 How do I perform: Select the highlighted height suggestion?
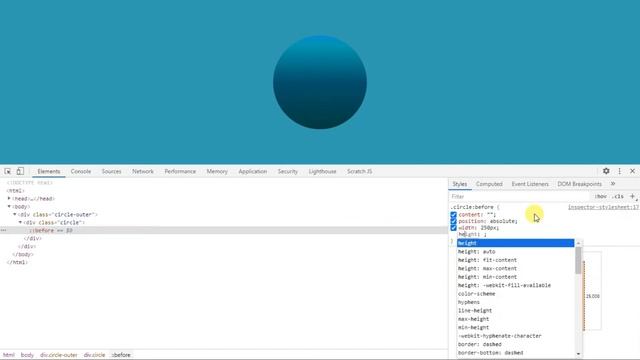[516, 243]
